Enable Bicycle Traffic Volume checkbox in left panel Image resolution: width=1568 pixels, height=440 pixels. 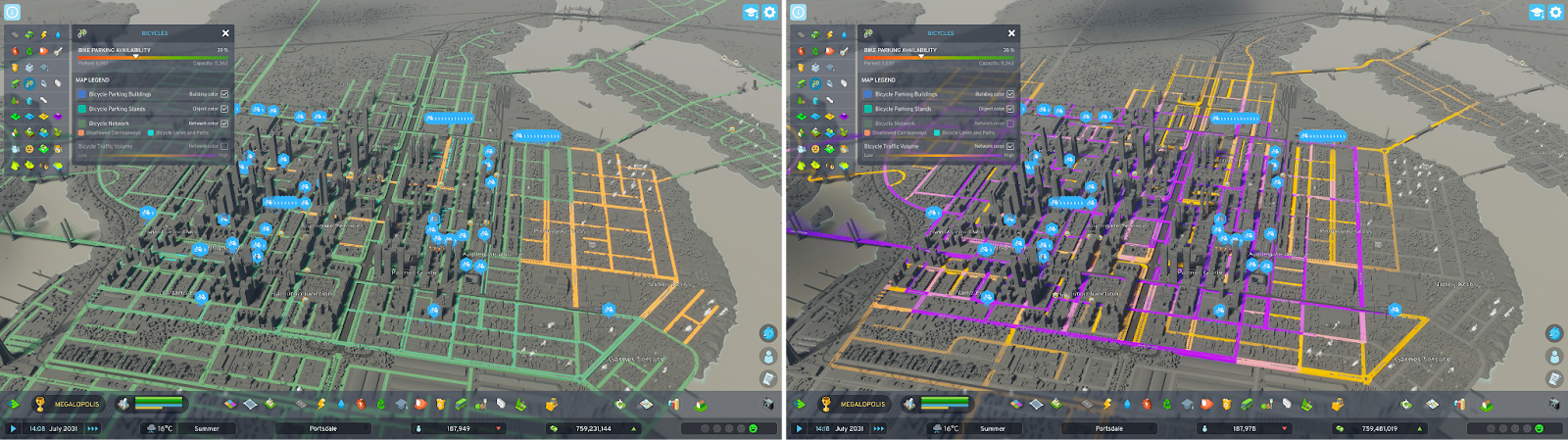pos(224,146)
